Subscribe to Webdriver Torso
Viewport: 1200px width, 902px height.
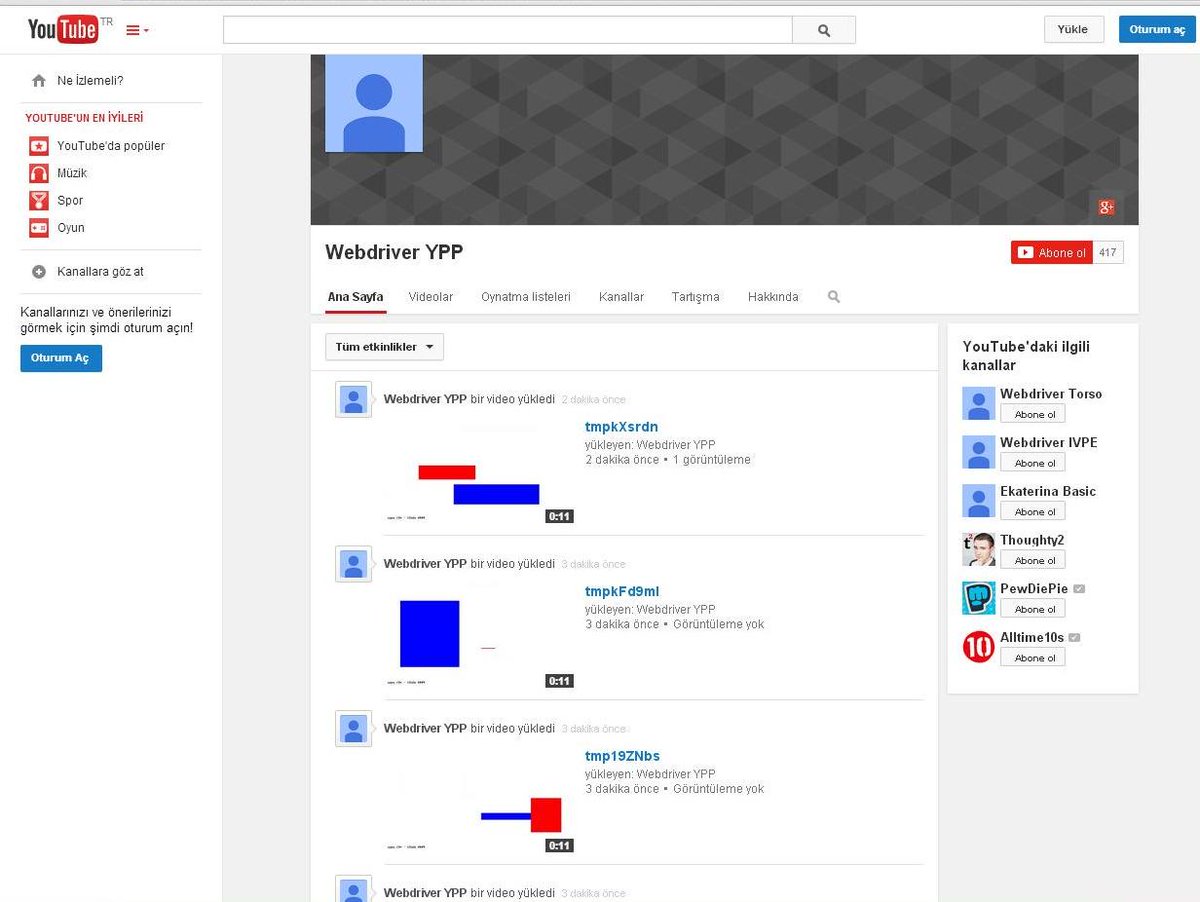click(x=1033, y=414)
